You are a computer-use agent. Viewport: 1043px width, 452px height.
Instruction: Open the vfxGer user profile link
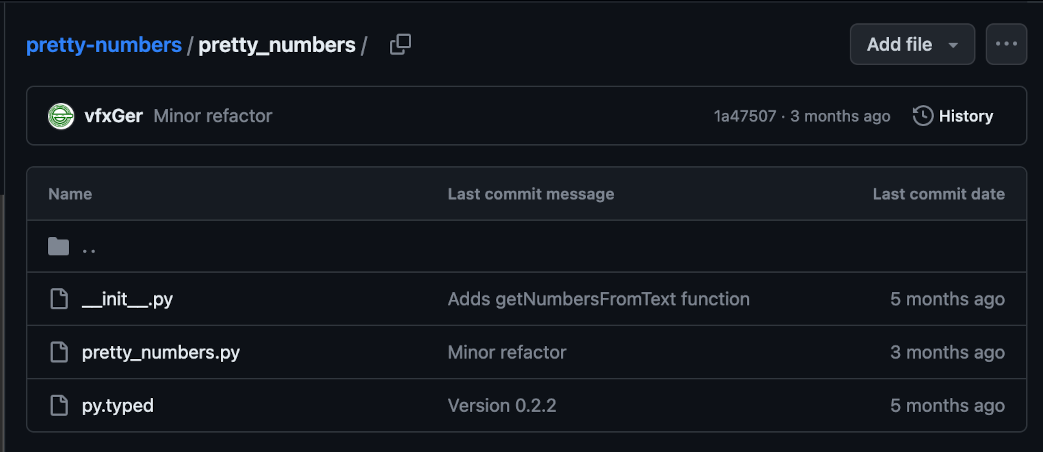(113, 116)
